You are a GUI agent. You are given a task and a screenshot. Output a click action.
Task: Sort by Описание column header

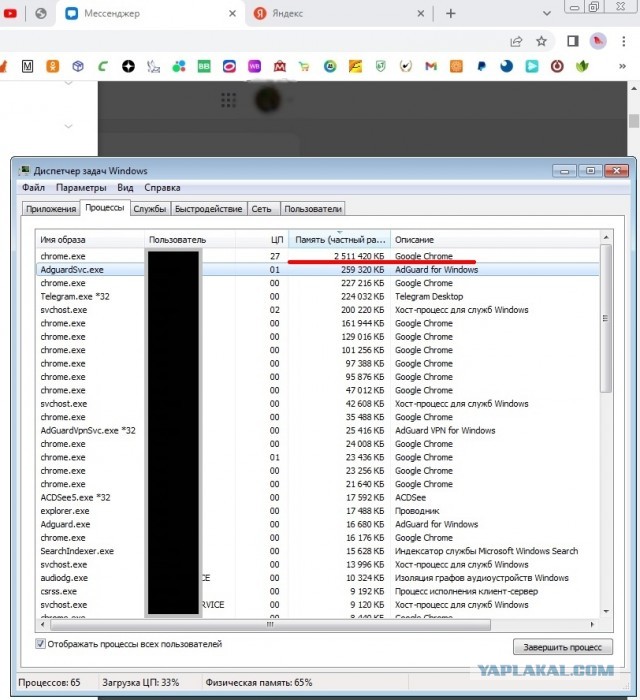click(x=495, y=240)
